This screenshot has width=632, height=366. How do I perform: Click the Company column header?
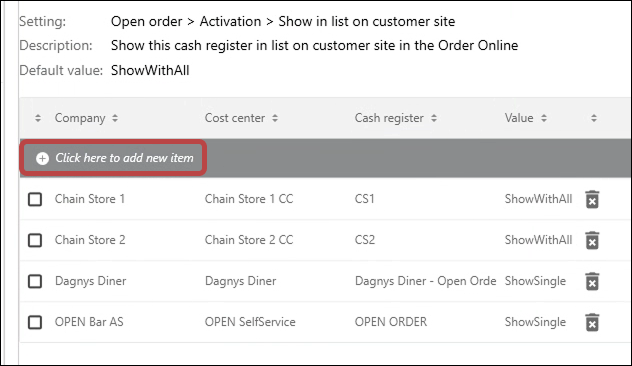pyautogui.click(x=80, y=118)
